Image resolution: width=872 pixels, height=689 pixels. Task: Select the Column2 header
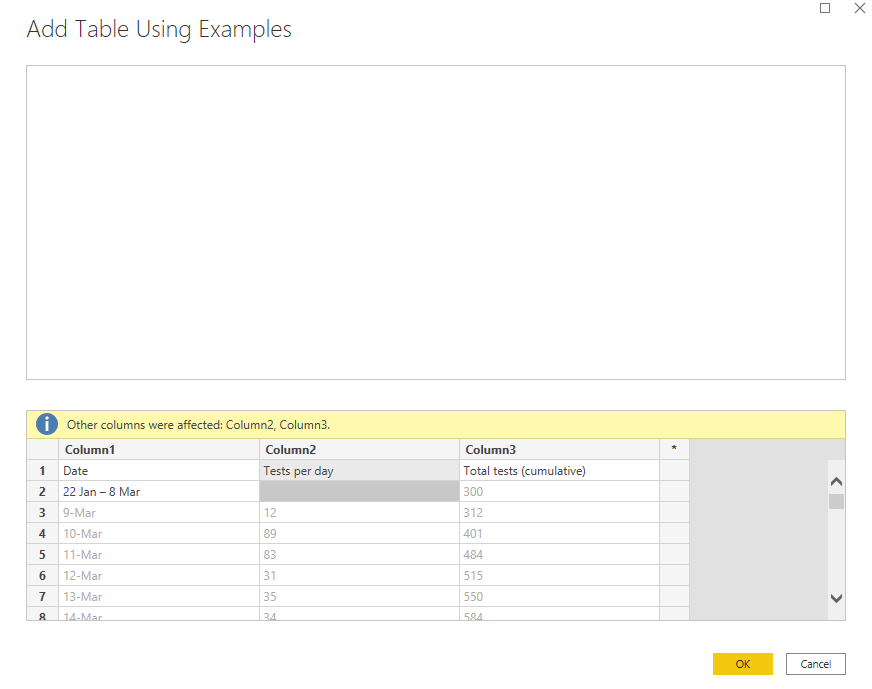coord(359,450)
